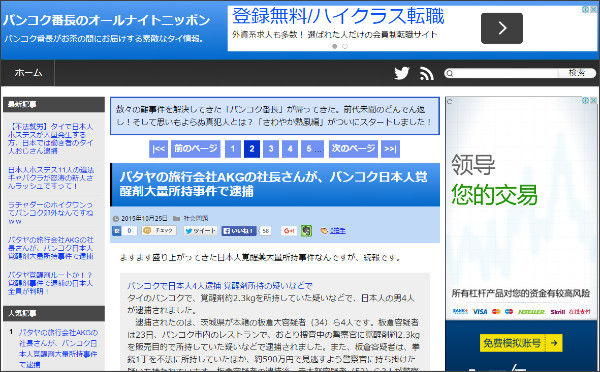Focus the search text field

pyautogui.click(x=505, y=73)
